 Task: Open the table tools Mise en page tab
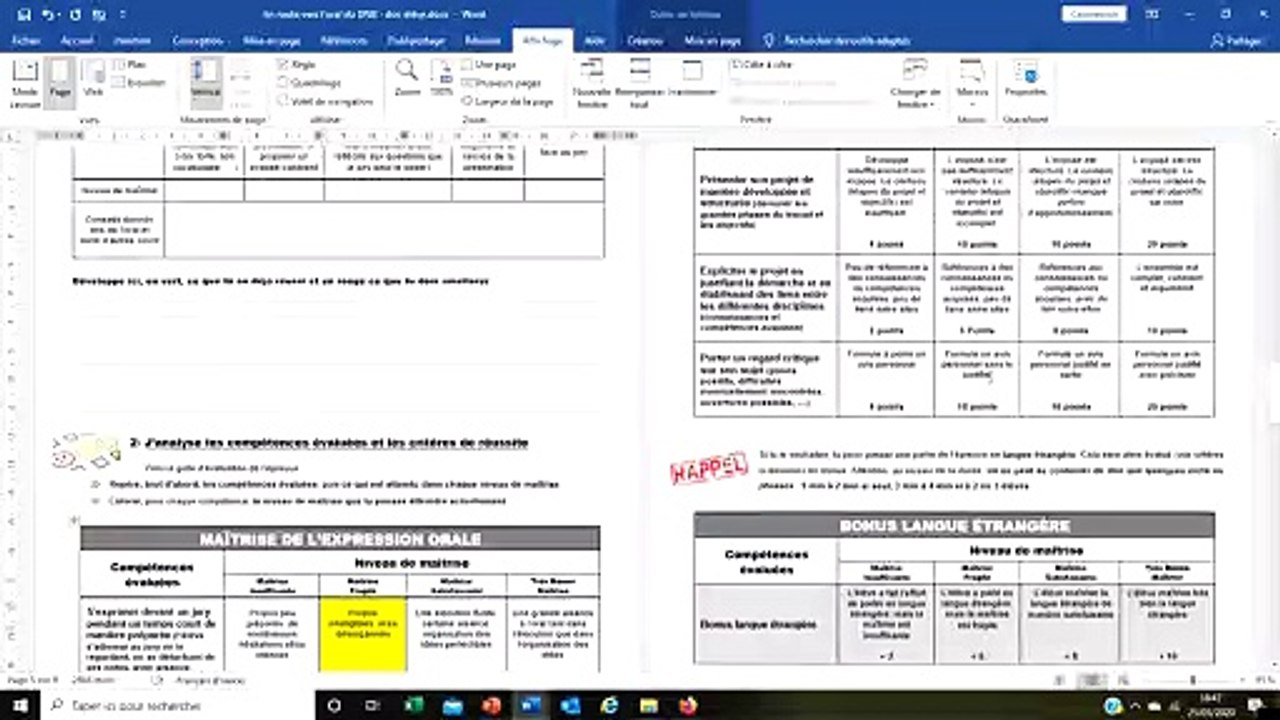pyautogui.click(x=713, y=41)
